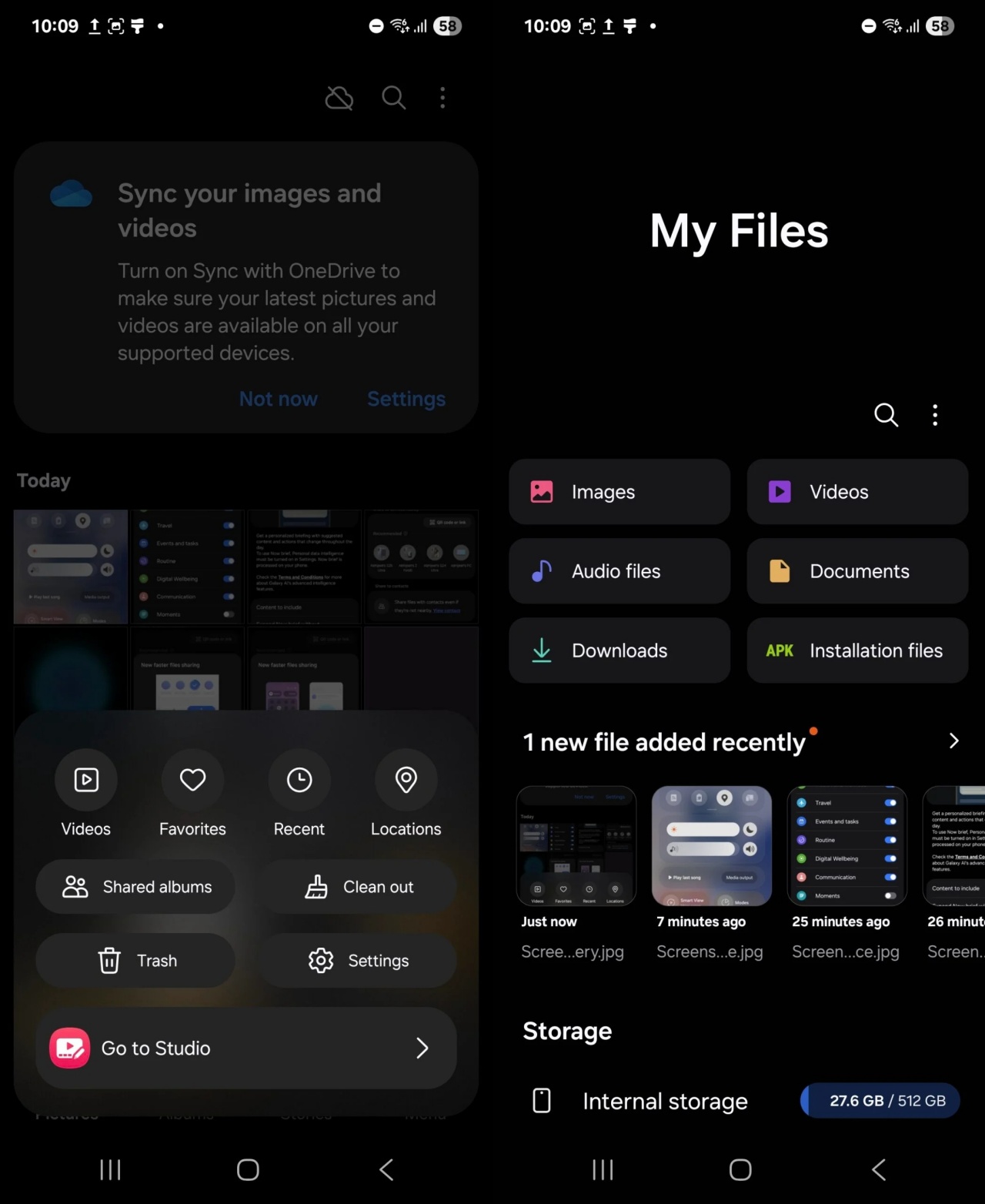Expand Go to Studio chevron

(422, 1048)
